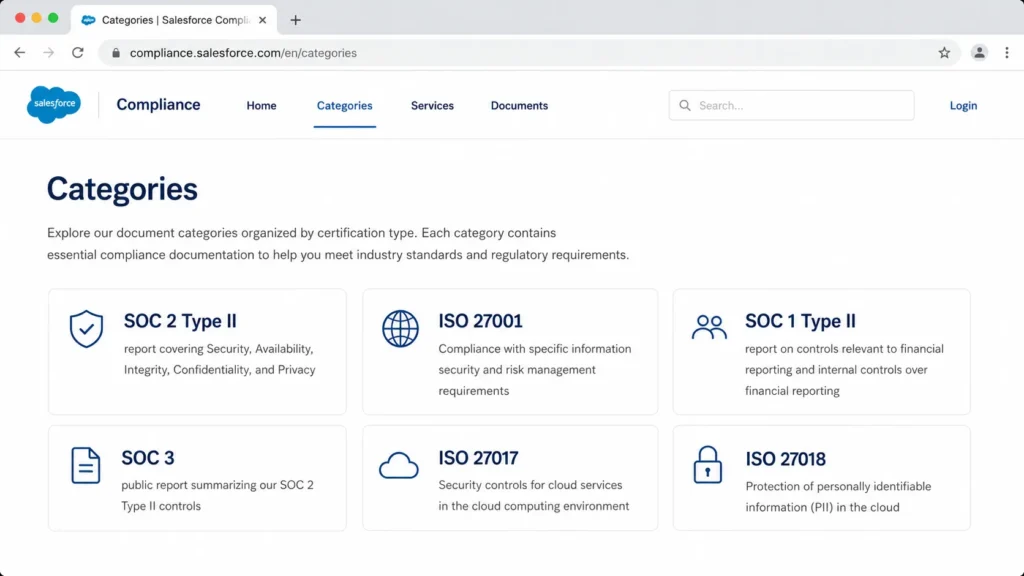Image resolution: width=1024 pixels, height=576 pixels.
Task: Open the SOC 2 Type II heading
Action: (x=180, y=321)
